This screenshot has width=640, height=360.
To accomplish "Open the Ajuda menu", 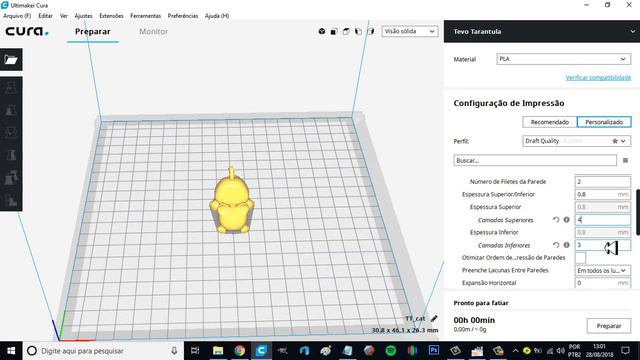I will coord(217,16).
